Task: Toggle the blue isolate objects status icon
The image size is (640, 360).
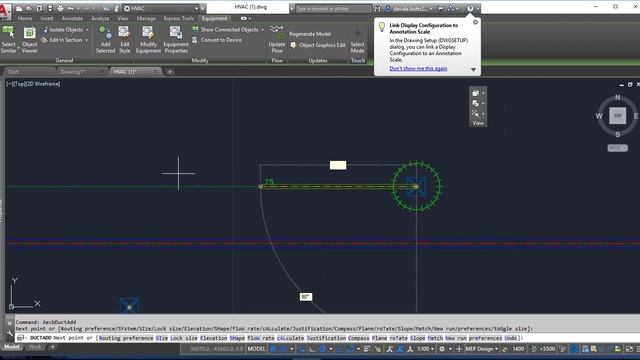Action: (574, 349)
